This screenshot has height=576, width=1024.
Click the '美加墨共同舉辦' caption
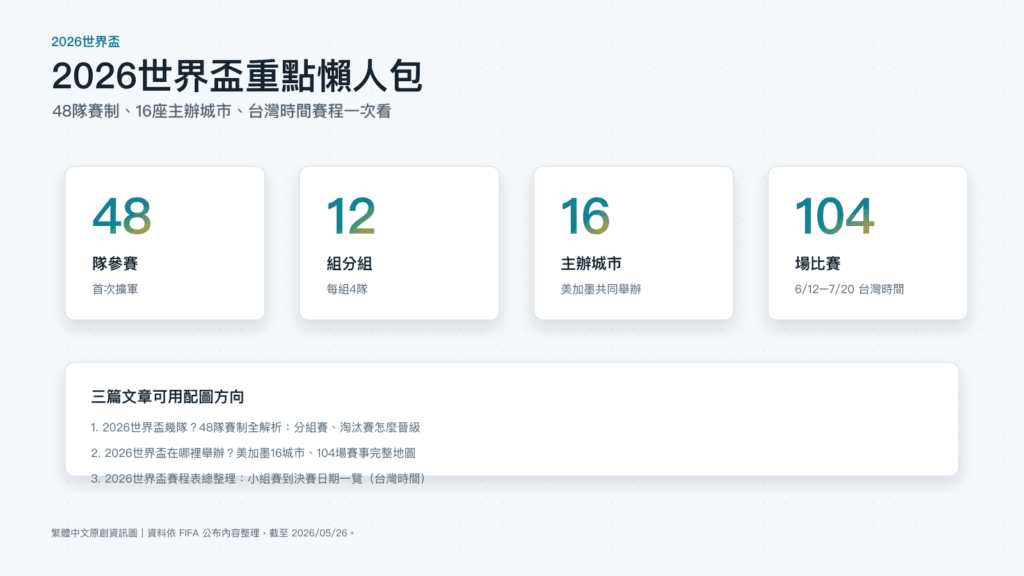(601, 289)
